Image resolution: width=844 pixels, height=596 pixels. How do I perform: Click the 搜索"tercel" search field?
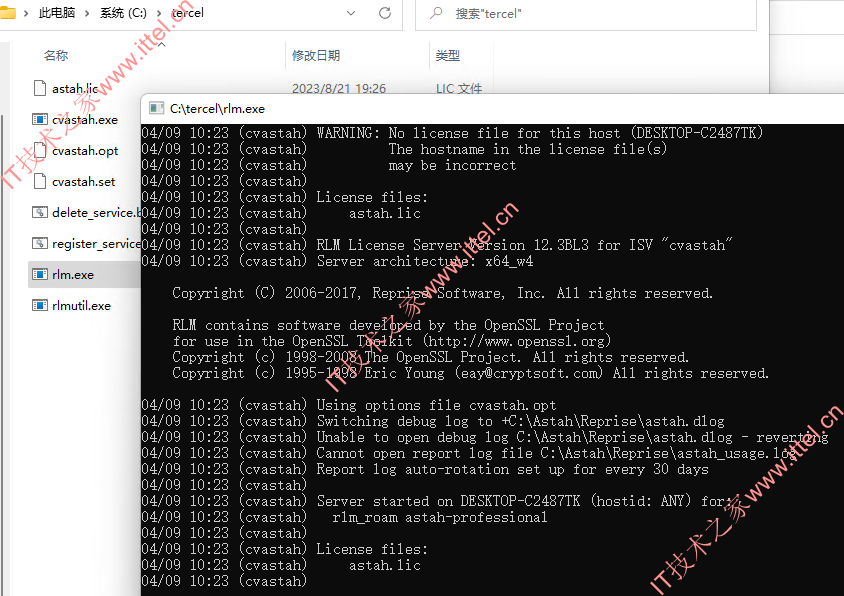(x=586, y=13)
